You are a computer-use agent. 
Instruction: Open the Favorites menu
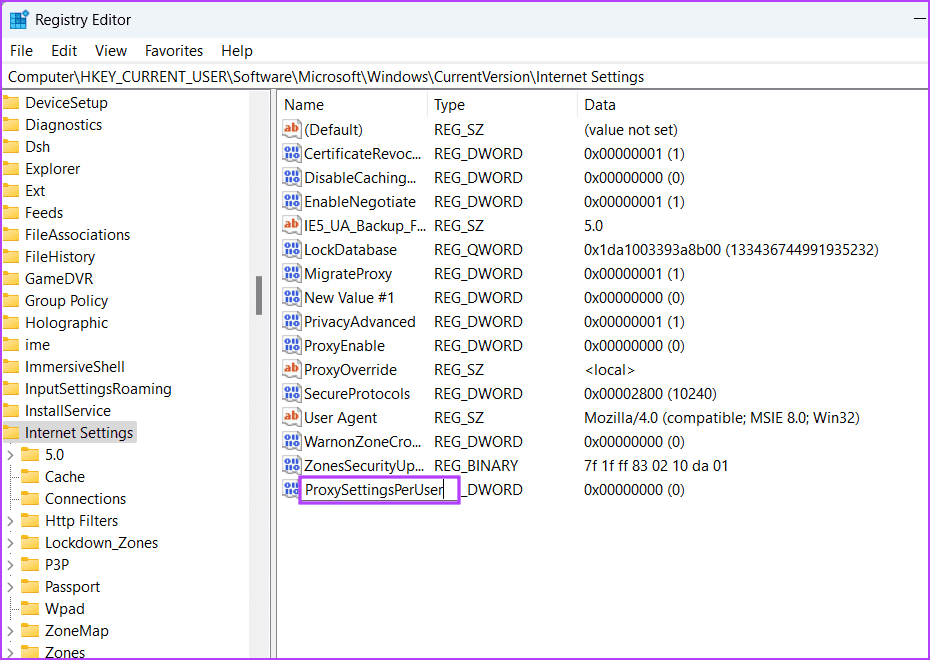[x=174, y=51]
